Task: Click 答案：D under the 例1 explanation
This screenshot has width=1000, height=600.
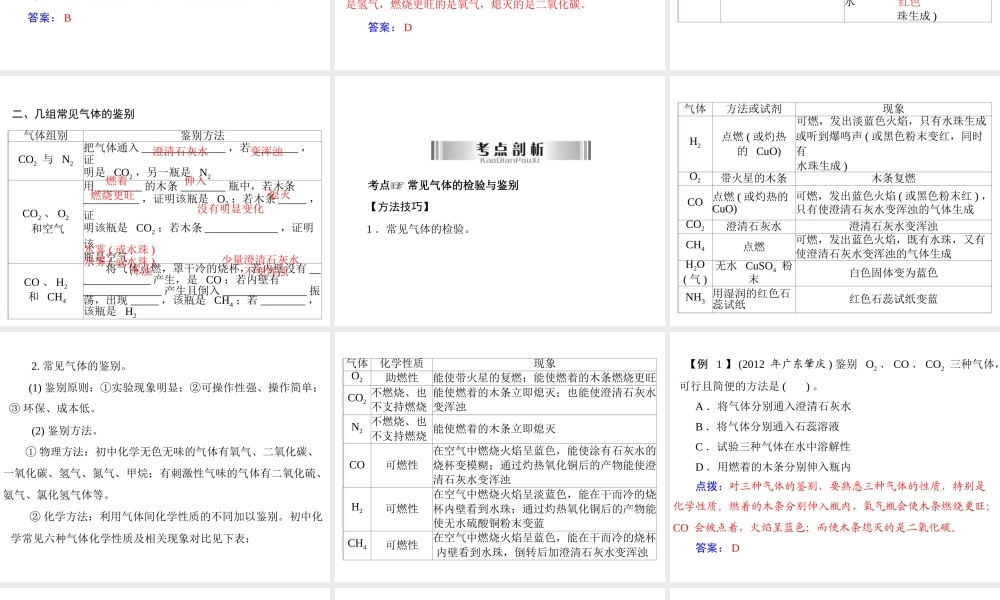Action: [x=717, y=547]
